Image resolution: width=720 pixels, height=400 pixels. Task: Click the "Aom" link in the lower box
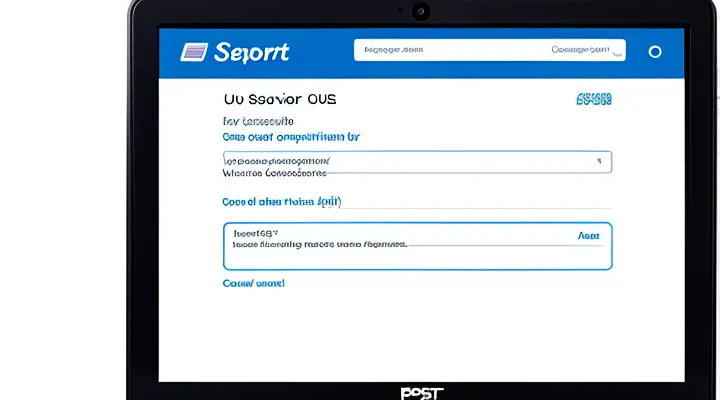click(589, 235)
